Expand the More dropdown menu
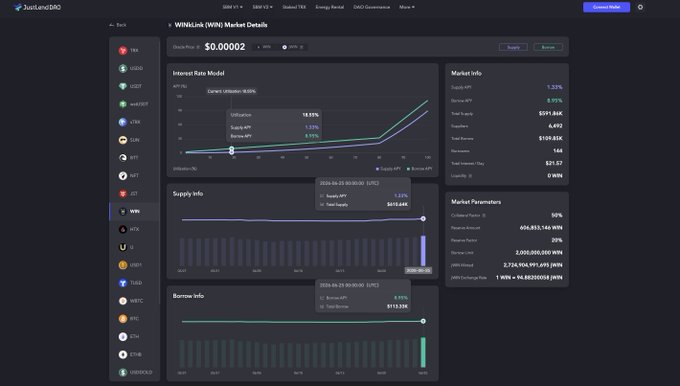Viewport: 680px width, 386px height. (407, 7)
